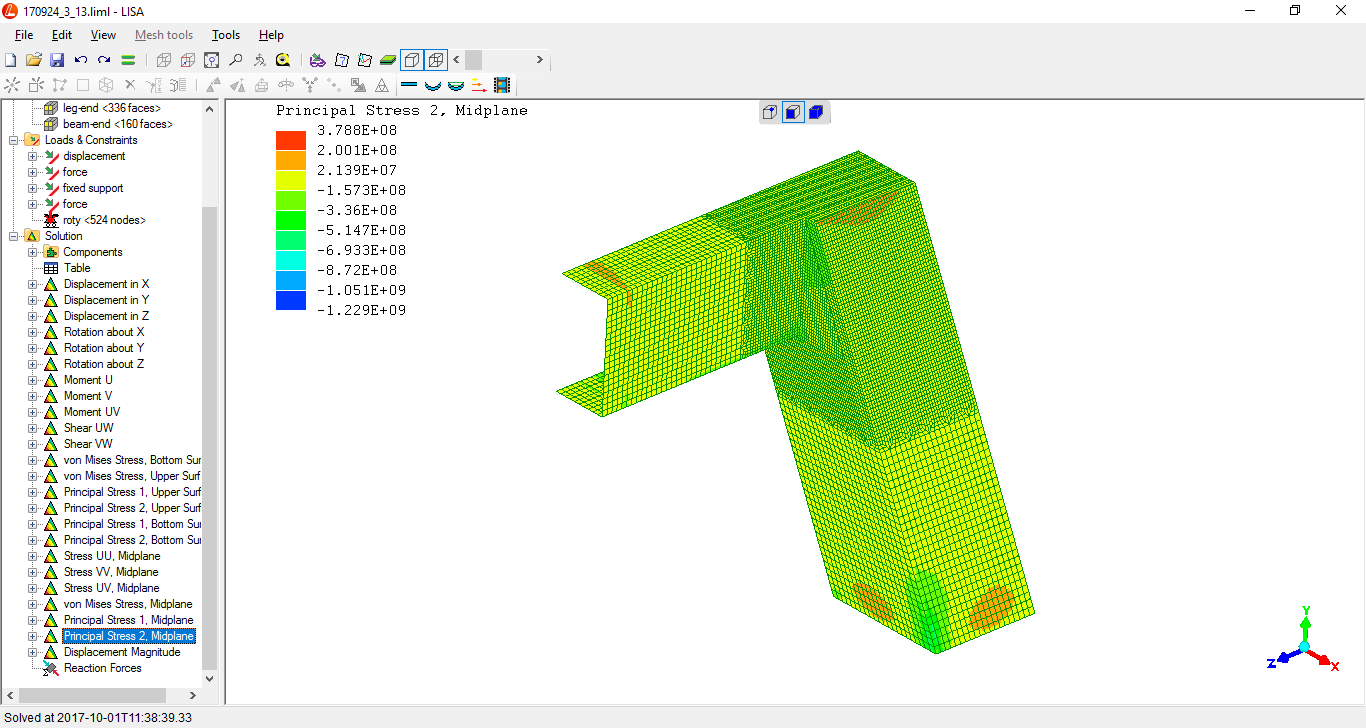Click the Open folder icon

point(34,60)
